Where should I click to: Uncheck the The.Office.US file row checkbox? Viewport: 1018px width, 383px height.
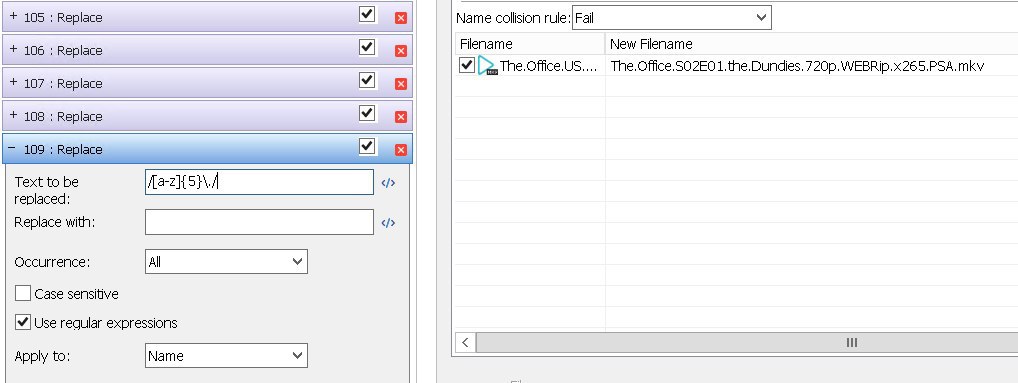(467, 65)
